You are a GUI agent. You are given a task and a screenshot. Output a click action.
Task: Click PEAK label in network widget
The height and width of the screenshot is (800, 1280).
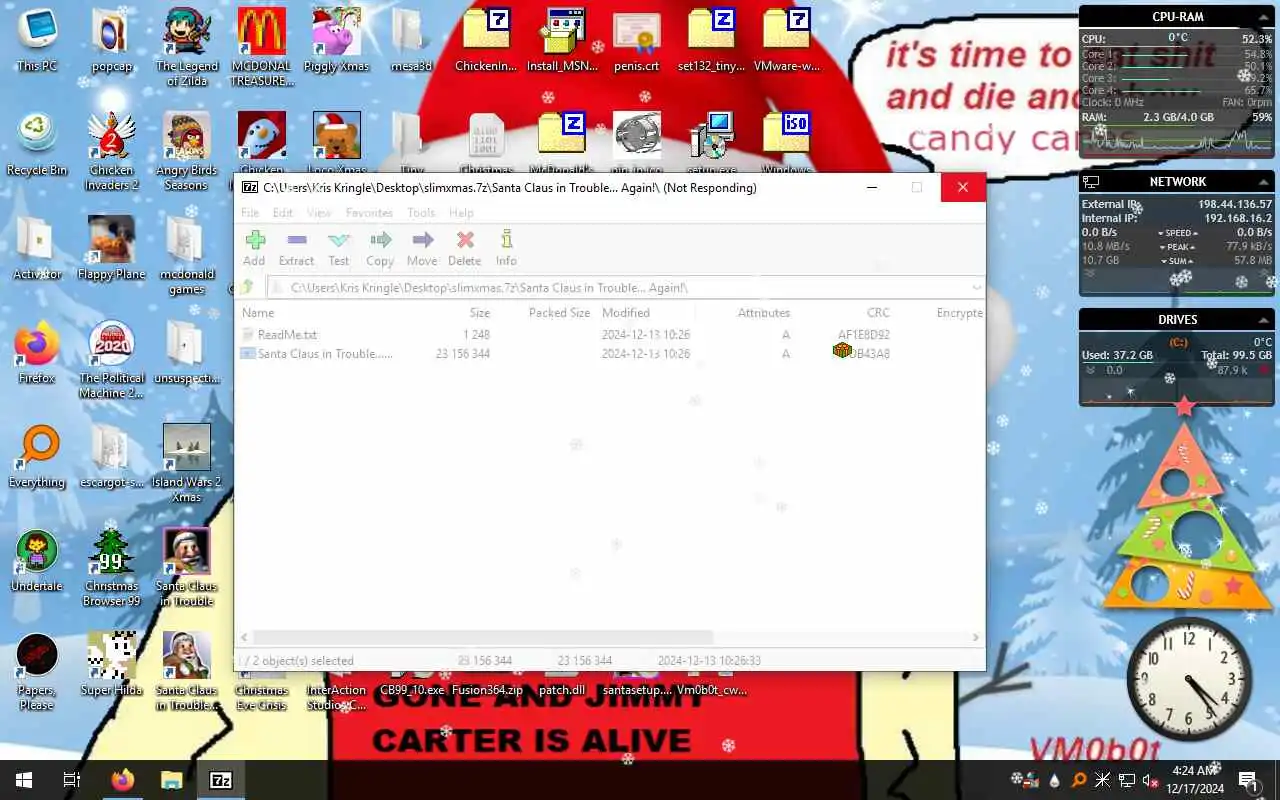pos(1178,247)
